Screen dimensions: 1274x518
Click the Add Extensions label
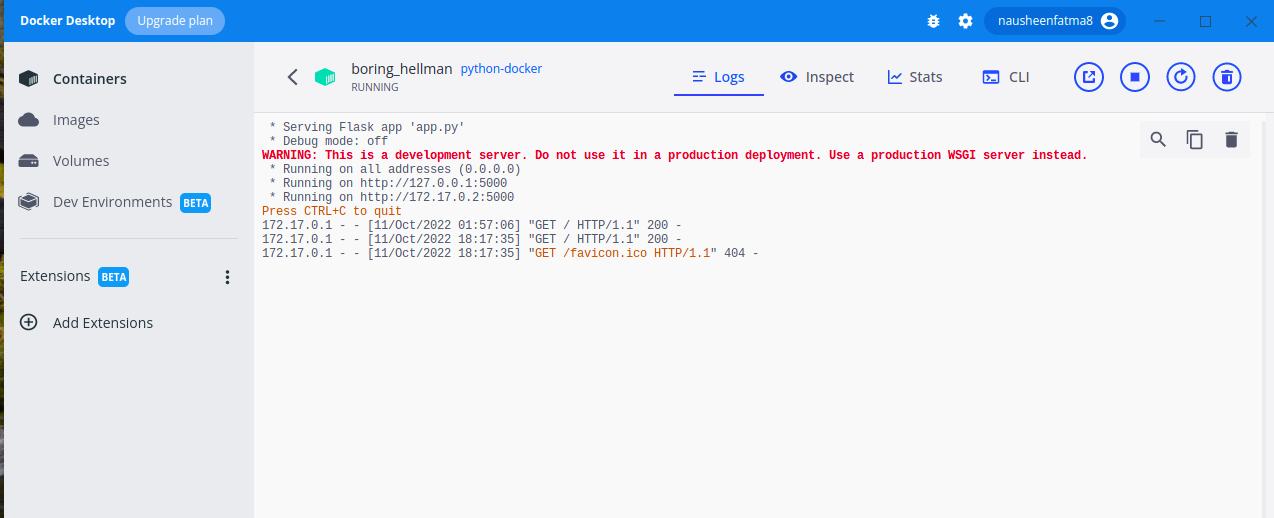coord(103,323)
